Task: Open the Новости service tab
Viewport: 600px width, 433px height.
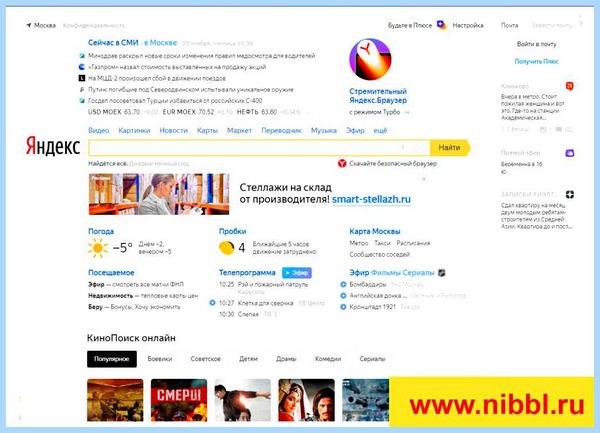Action: [x=174, y=130]
